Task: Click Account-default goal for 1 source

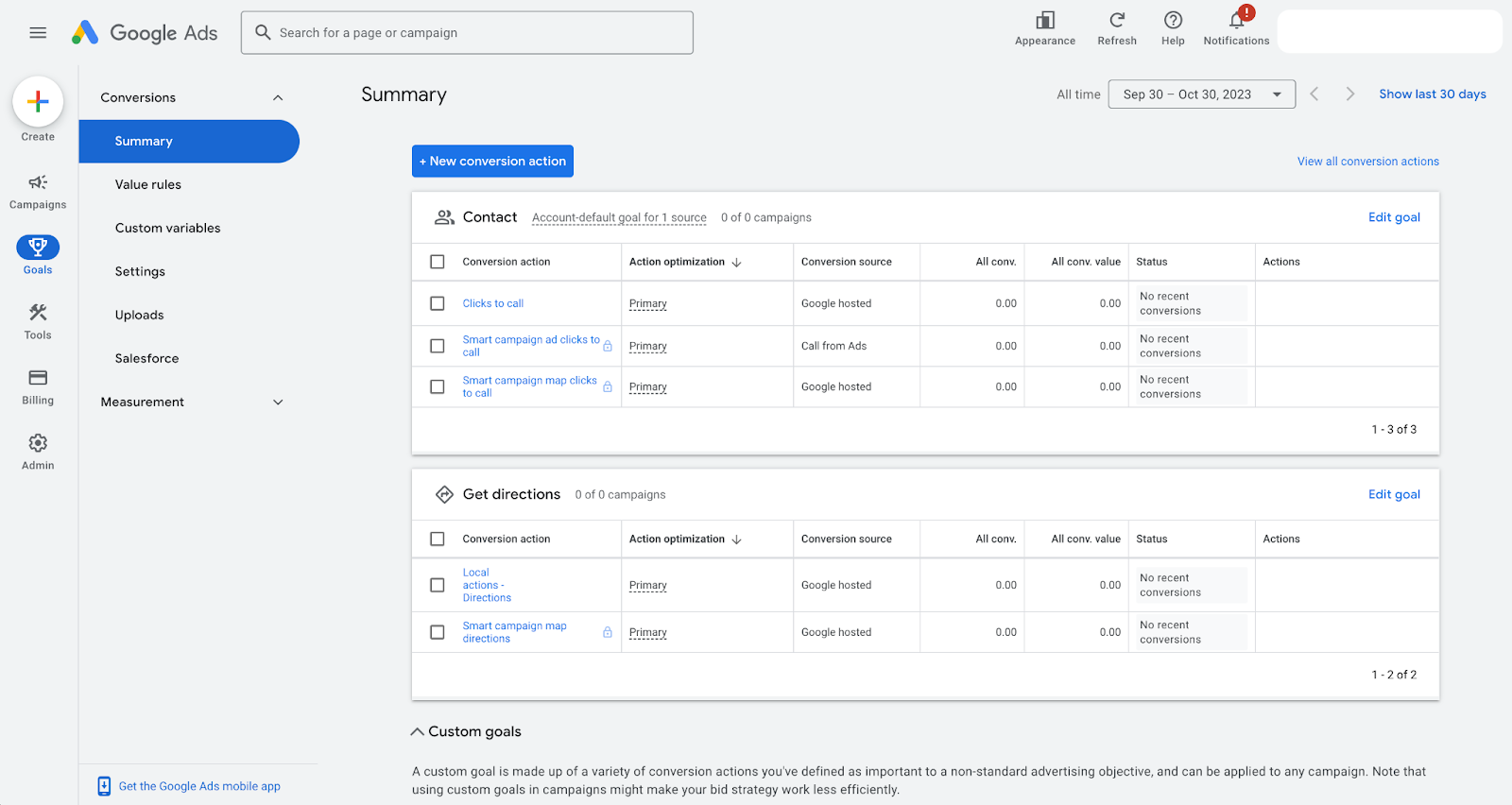Action: 619,217
